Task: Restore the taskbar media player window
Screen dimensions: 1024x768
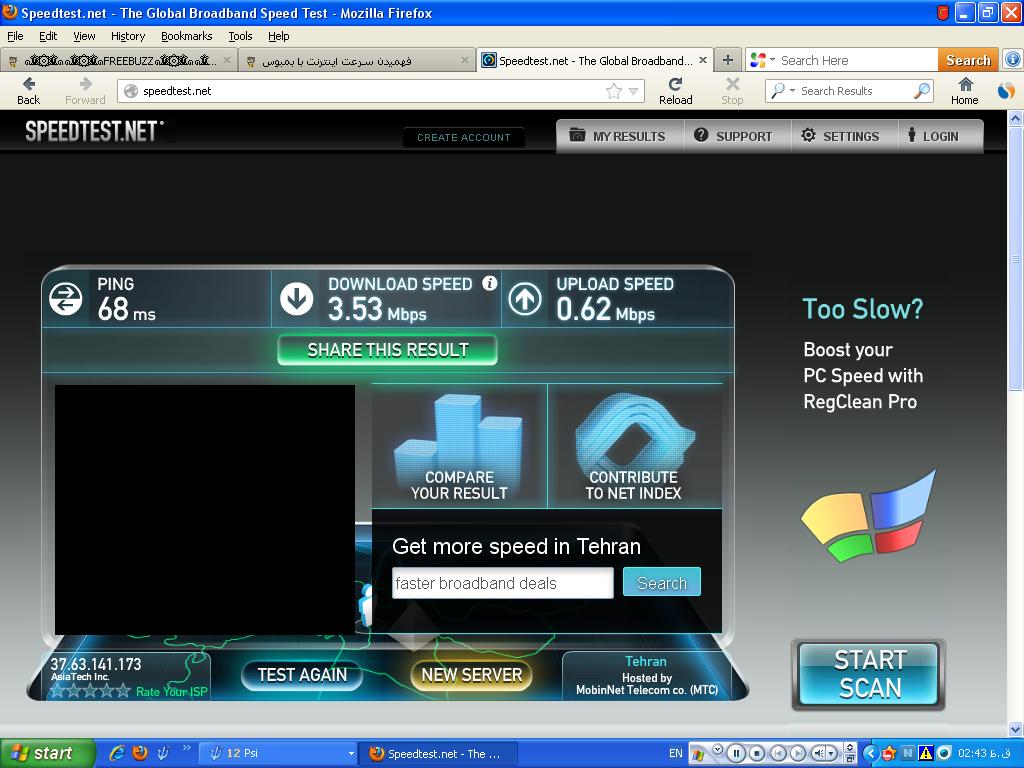Action: pyautogui.click(x=850, y=758)
